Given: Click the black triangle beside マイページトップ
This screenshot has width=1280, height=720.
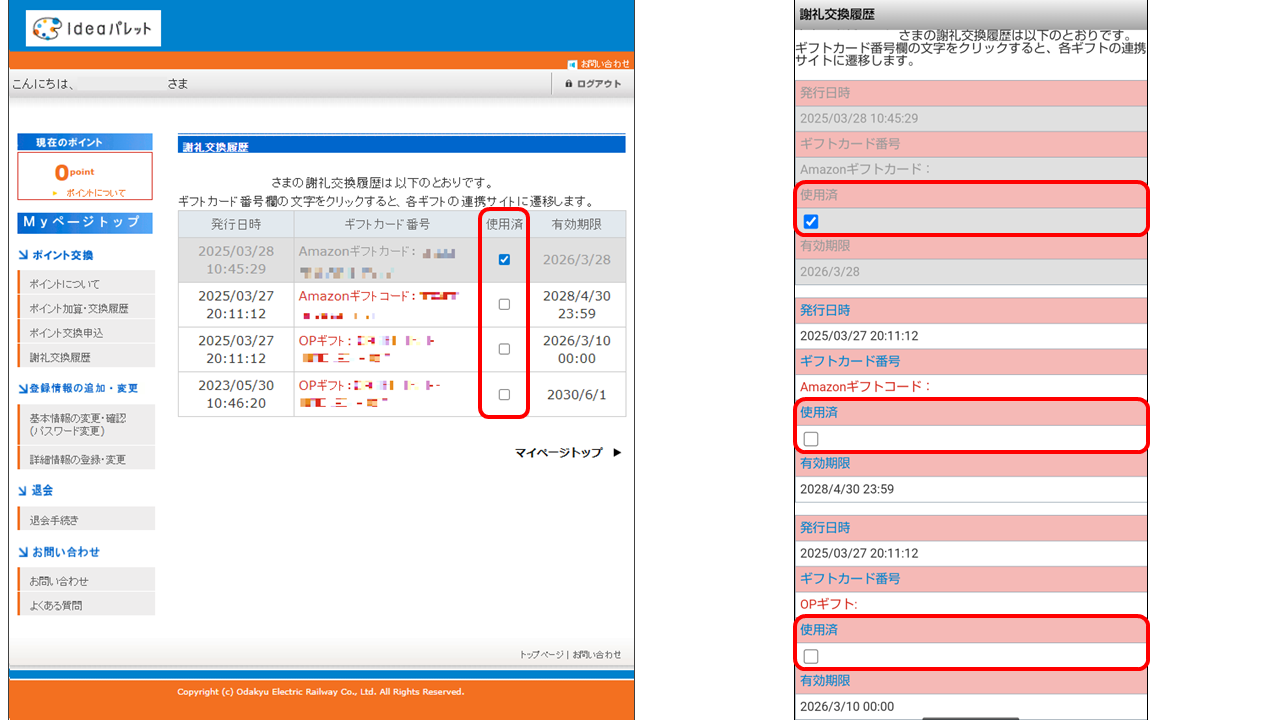Looking at the screenshot, I should tap(617, 453).
